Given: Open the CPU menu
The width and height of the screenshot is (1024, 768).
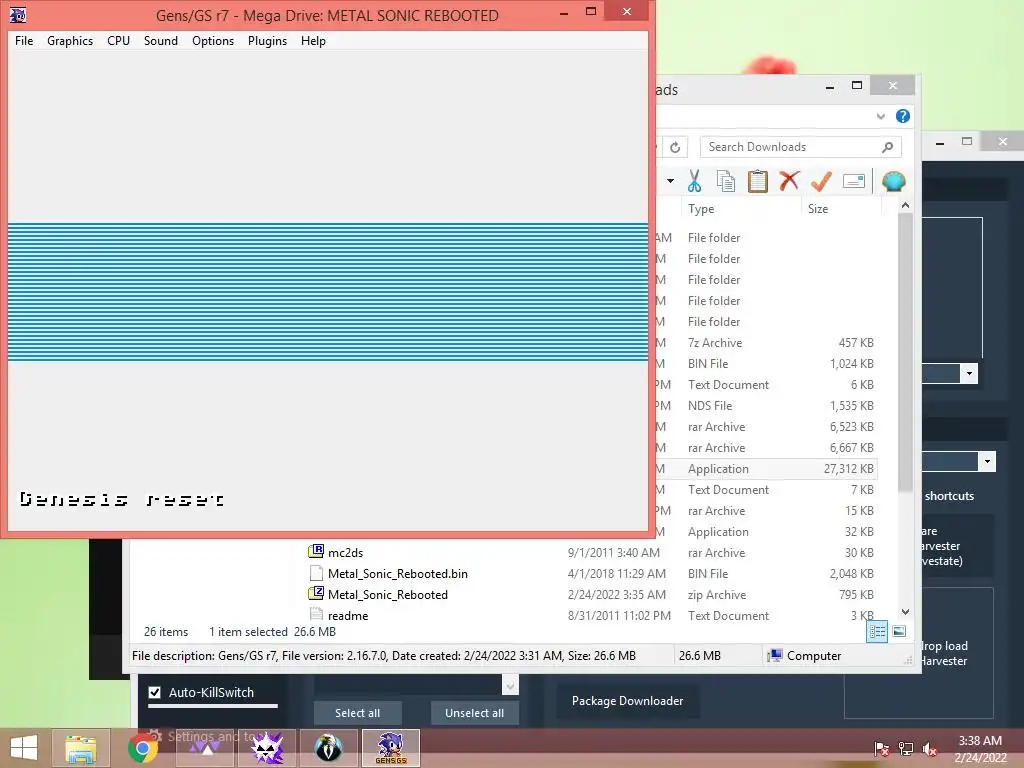Looking at the screenshot, I should coord(118,40).
